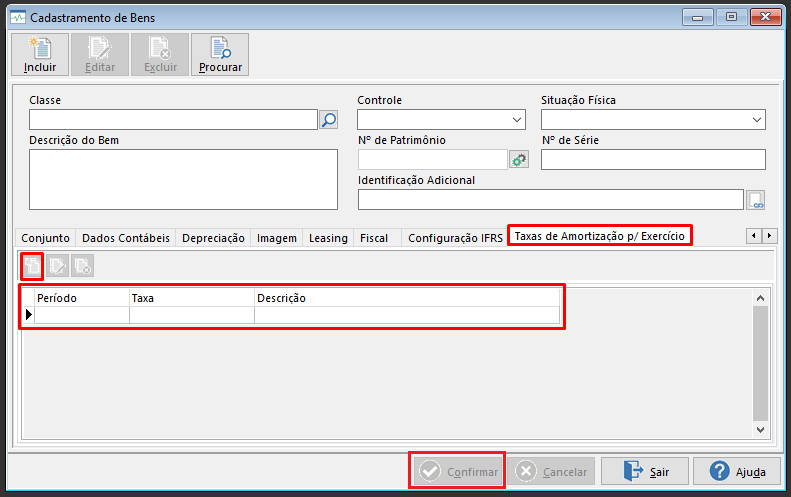Minimize the Cadastramento de Bens window

pos(698,17)
